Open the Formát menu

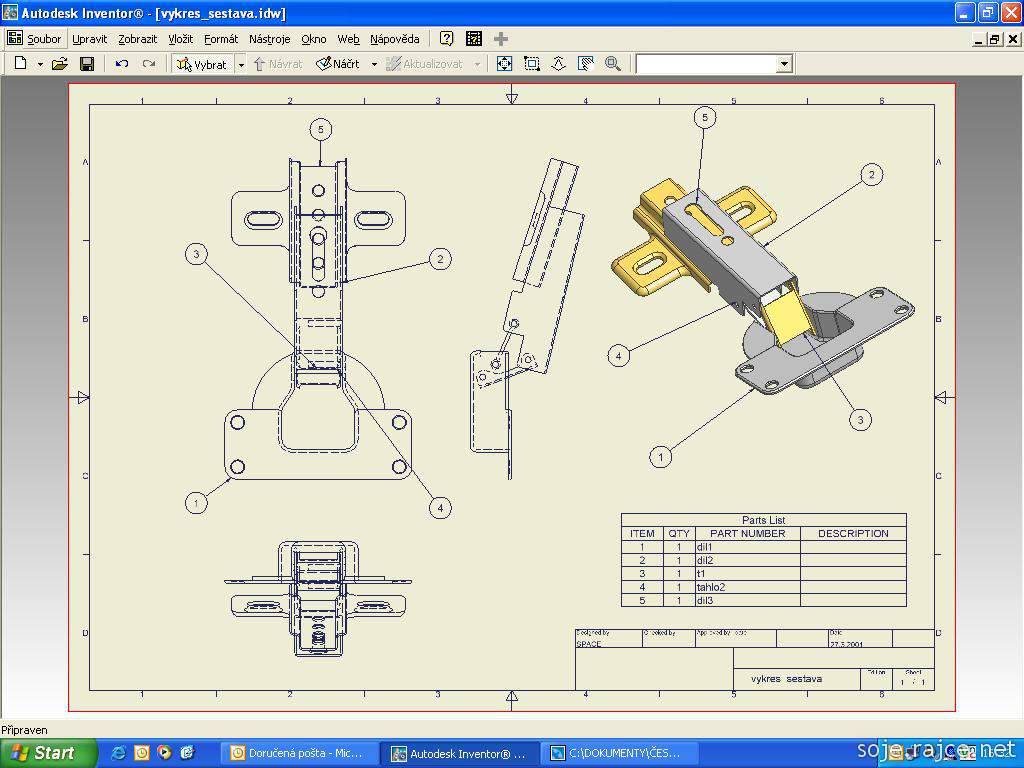tap(221, 39)
